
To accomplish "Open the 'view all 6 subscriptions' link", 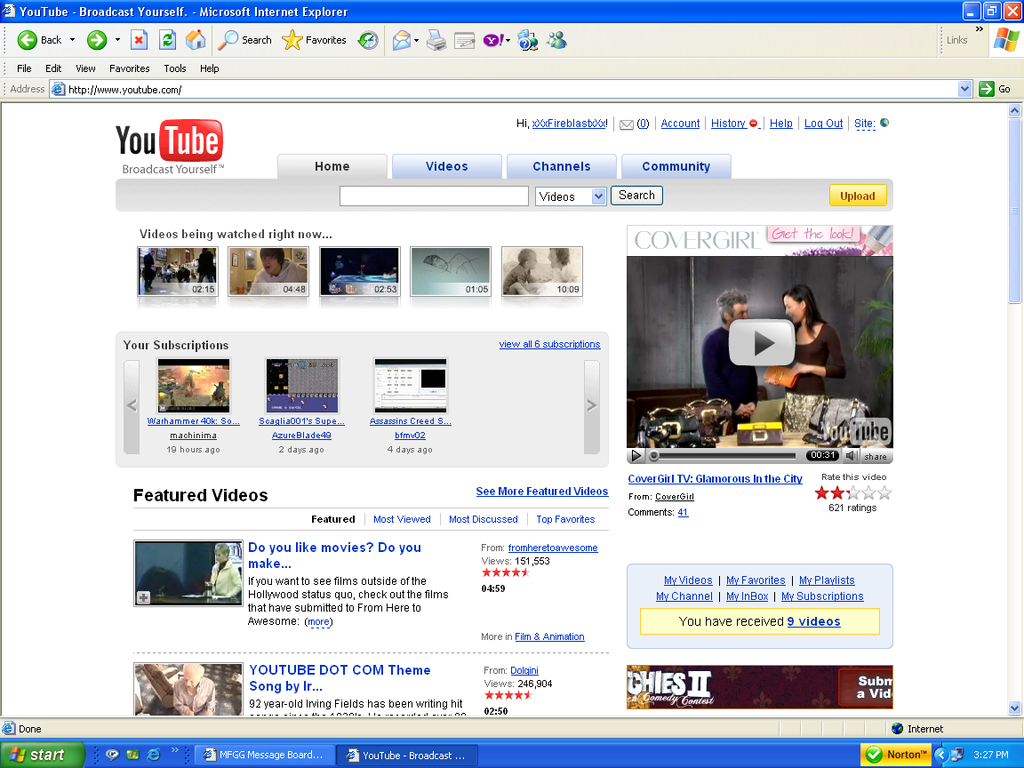I will click(x=549, y=344).
